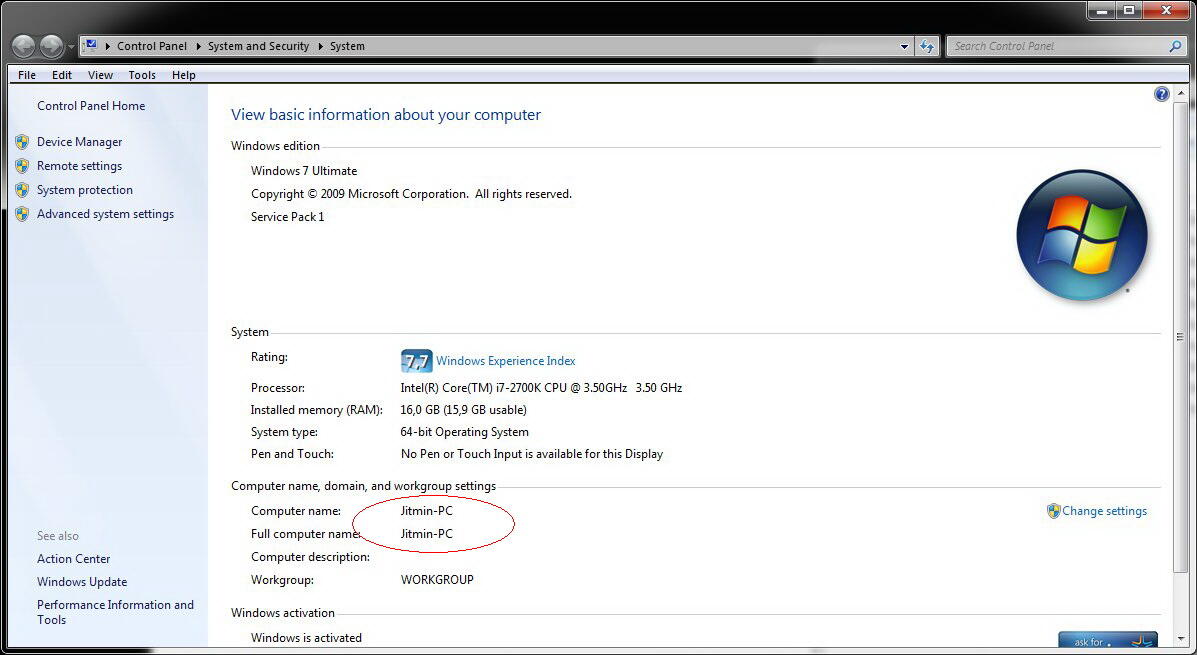Close the System window
The height and width of the screenshot is (655, 1197).
pos(1167,10)
